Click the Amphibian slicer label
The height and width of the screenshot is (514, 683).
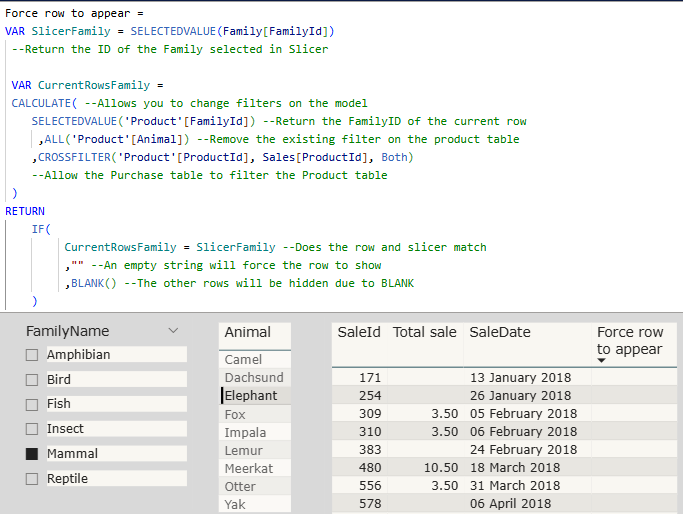78,355
